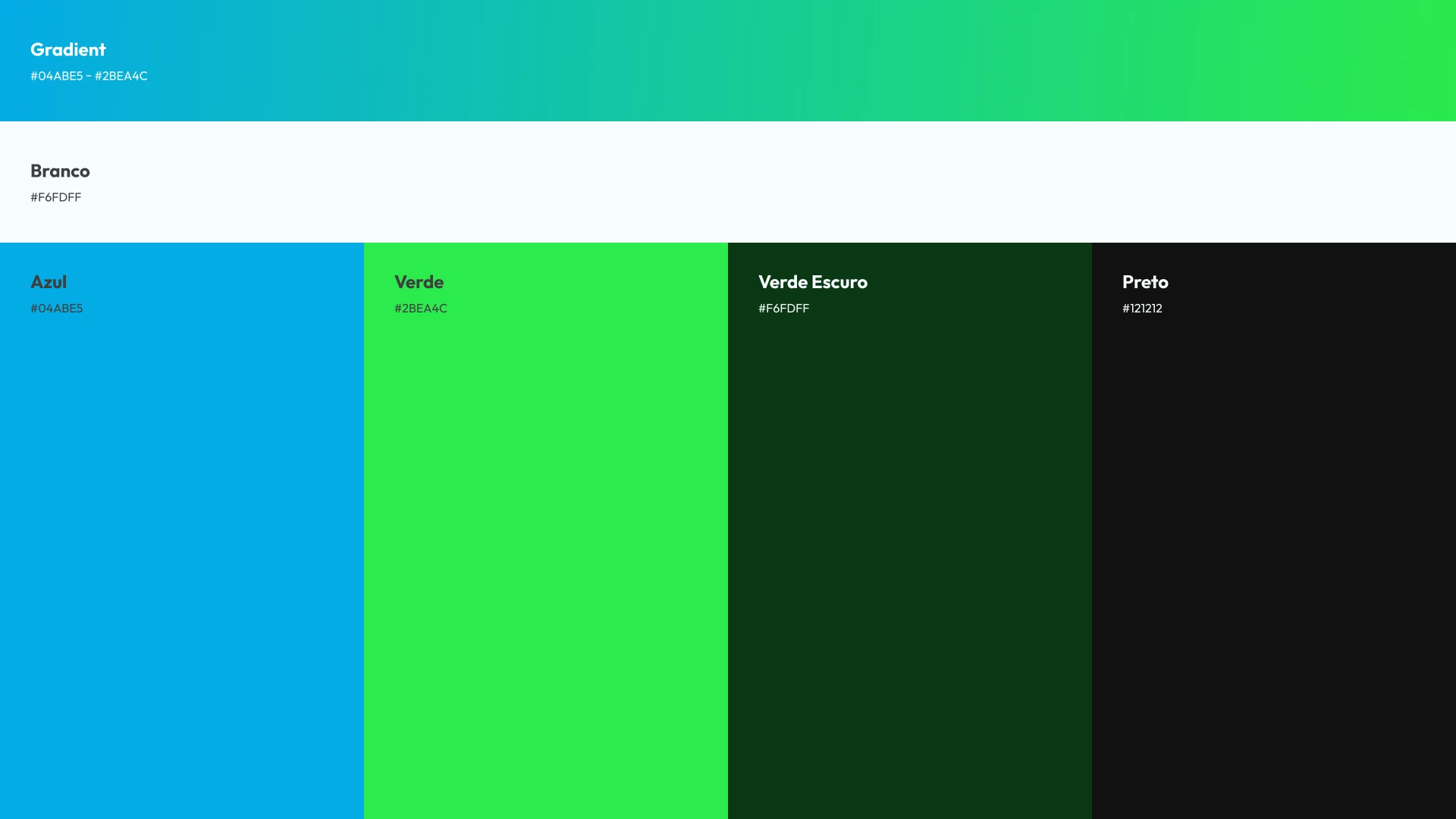1456x819 pixels.
Task: Click the #121212 code under Preto
Action: pyautogui.click(x=1142, y=309)
